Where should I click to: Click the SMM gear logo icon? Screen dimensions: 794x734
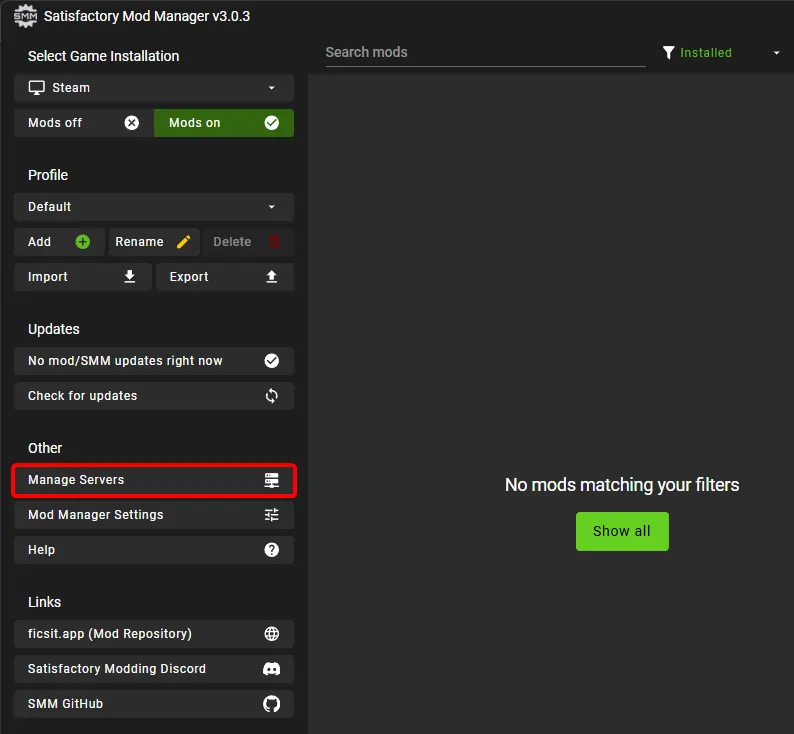(x=25, y=16)
